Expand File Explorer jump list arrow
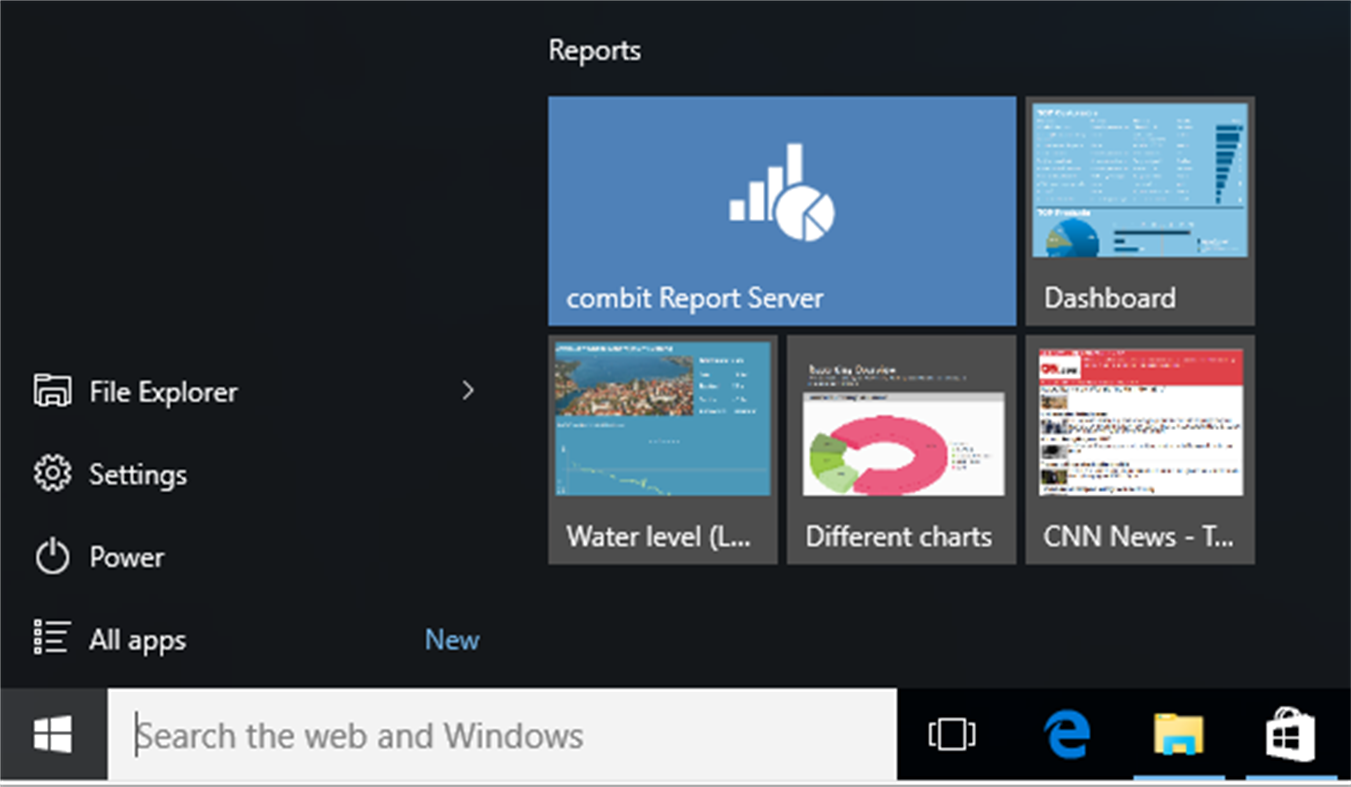The width and height of the screenshot is (1351, 787). [x=469, y=391]
